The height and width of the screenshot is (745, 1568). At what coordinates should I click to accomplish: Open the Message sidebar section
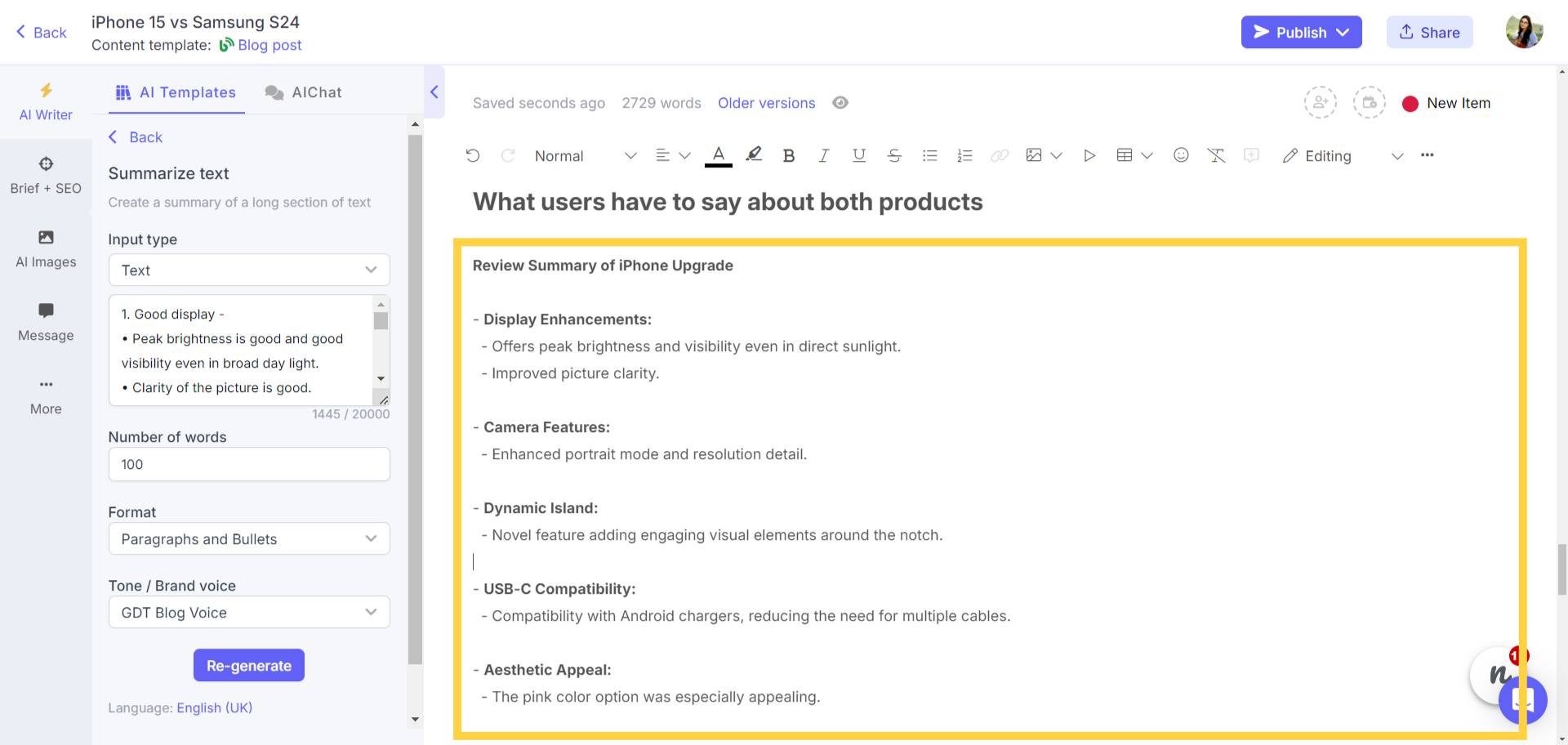(x=46, y=323)
